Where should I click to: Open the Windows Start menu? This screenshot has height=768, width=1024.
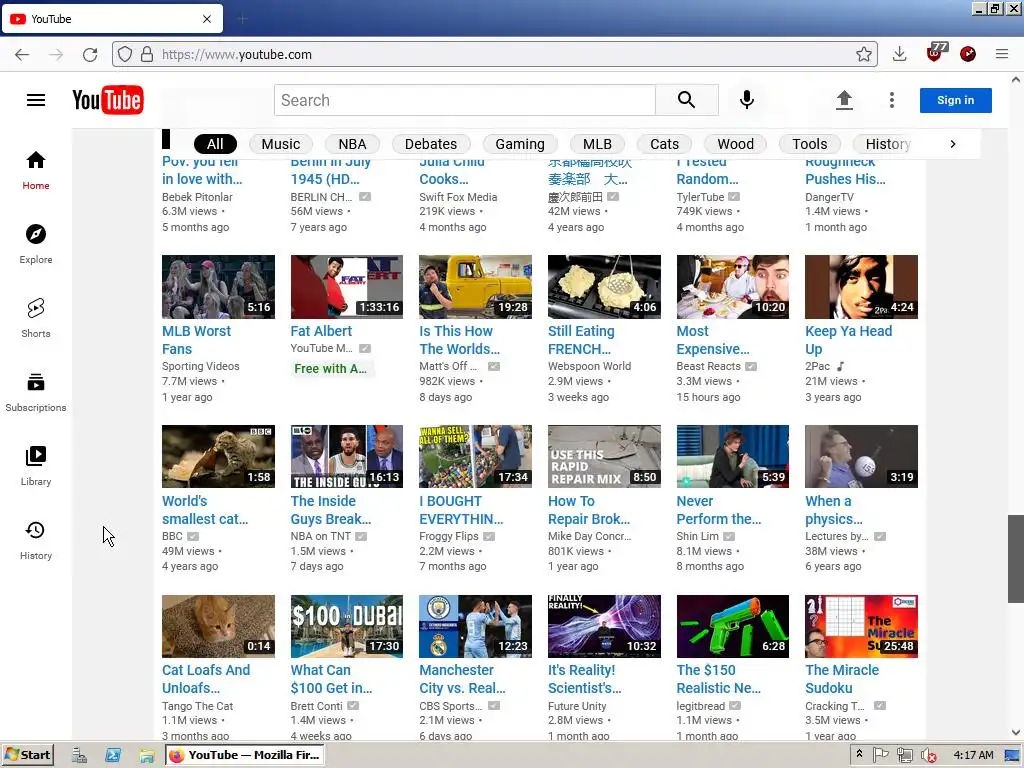(x=27, y=755)
